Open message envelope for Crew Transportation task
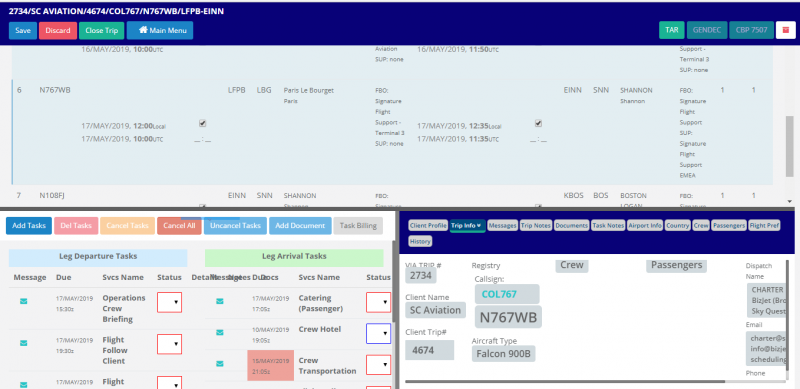800x389 pixels. click(220, 363)
